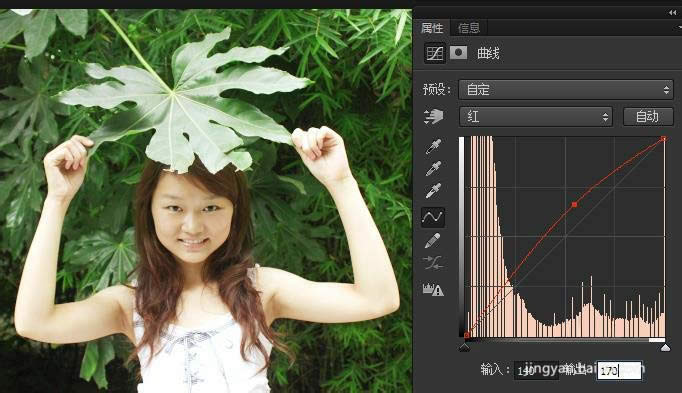The image size is (682, 393).
Task: Switch to the 属性 tab
Action: pyautogui.click(x=432, y=28)
